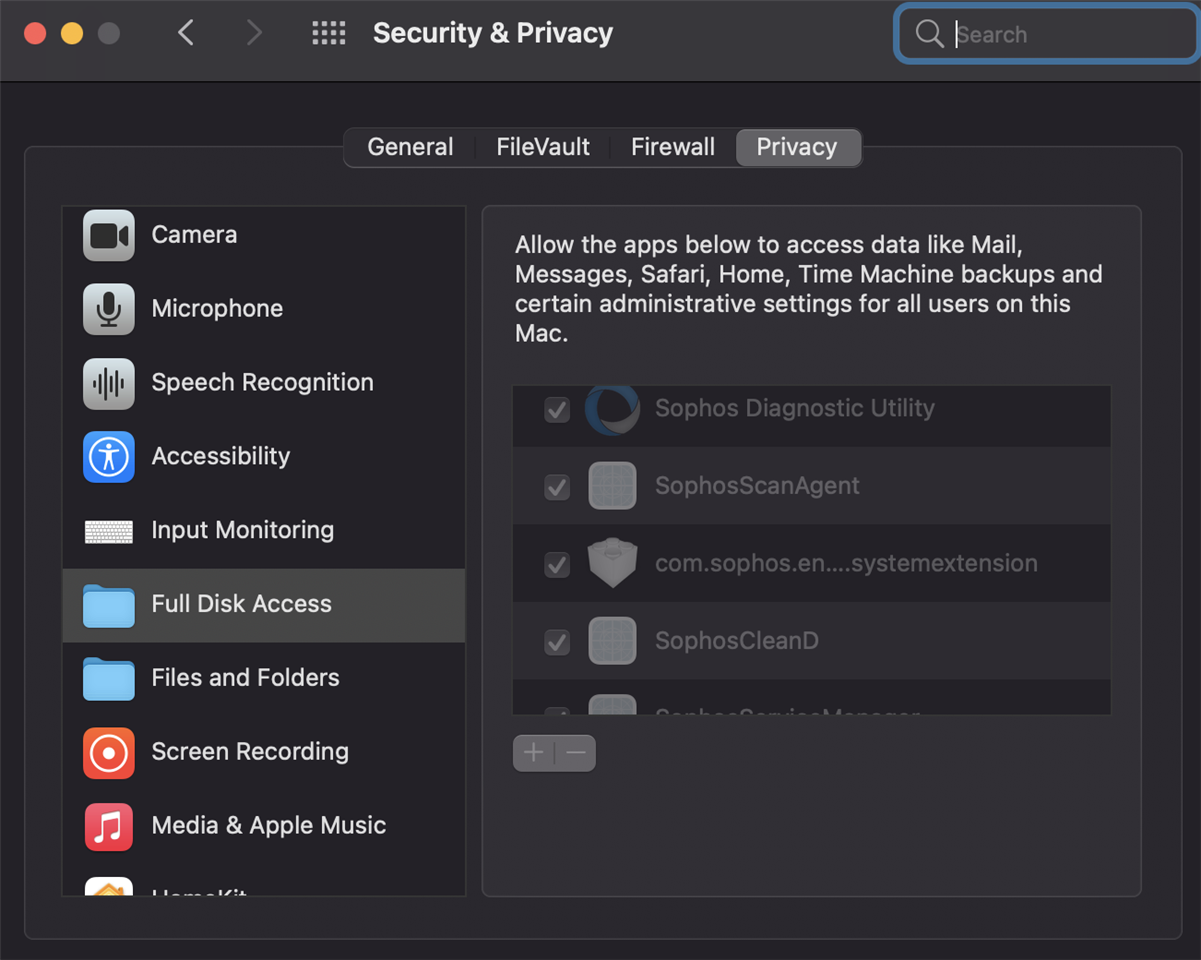The width and height of the screenshot is (1201, 960).
Task: Click the Input Monitoring keyboard icon
Action: (x=109, y=531)
